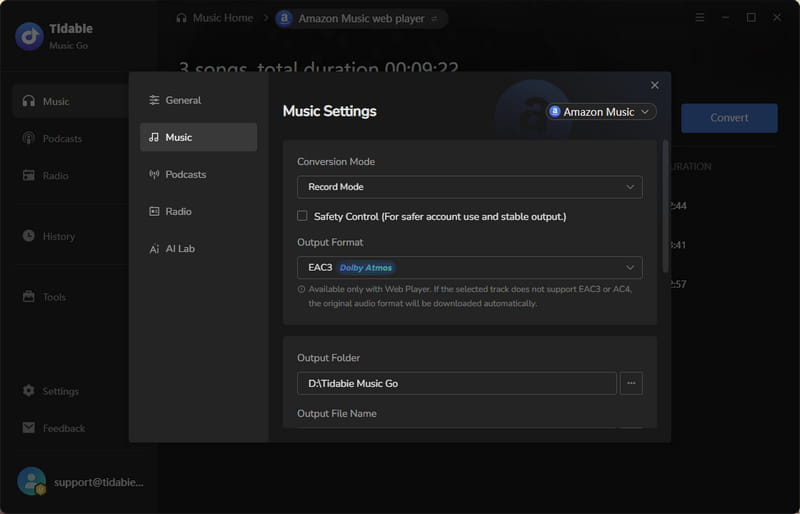The height and width of the screenshot is (514, 800).
Task: Open the General settings tab
Action: (198, 100)
